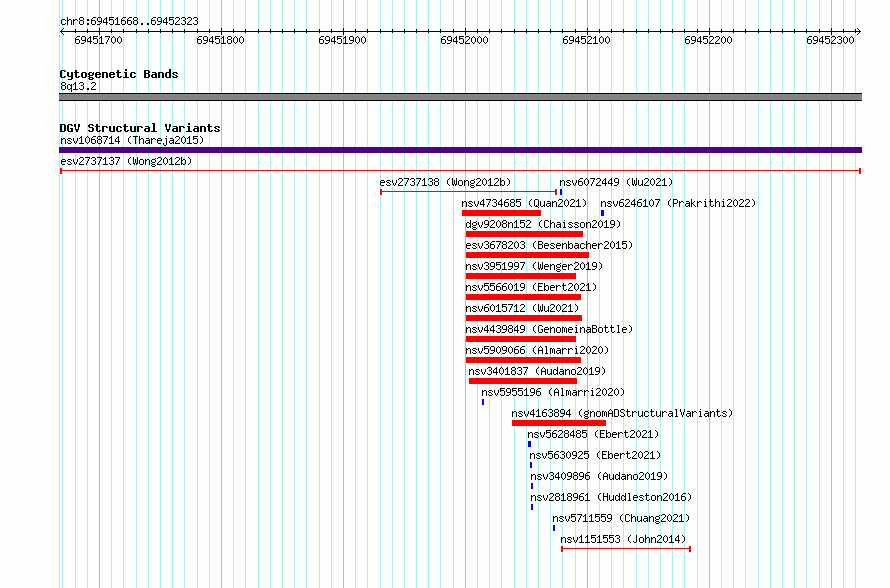Click the red bar under nsv5566019
This screenshot has width=890, height=588.
[523, 297]
